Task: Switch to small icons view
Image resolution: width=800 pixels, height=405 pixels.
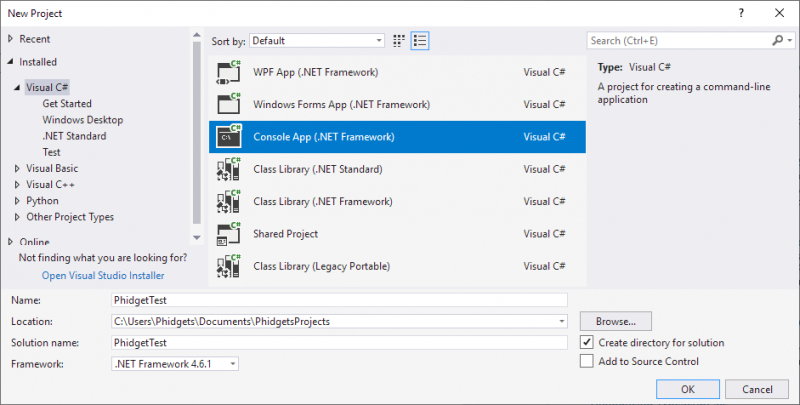Action: click(399, 41)
